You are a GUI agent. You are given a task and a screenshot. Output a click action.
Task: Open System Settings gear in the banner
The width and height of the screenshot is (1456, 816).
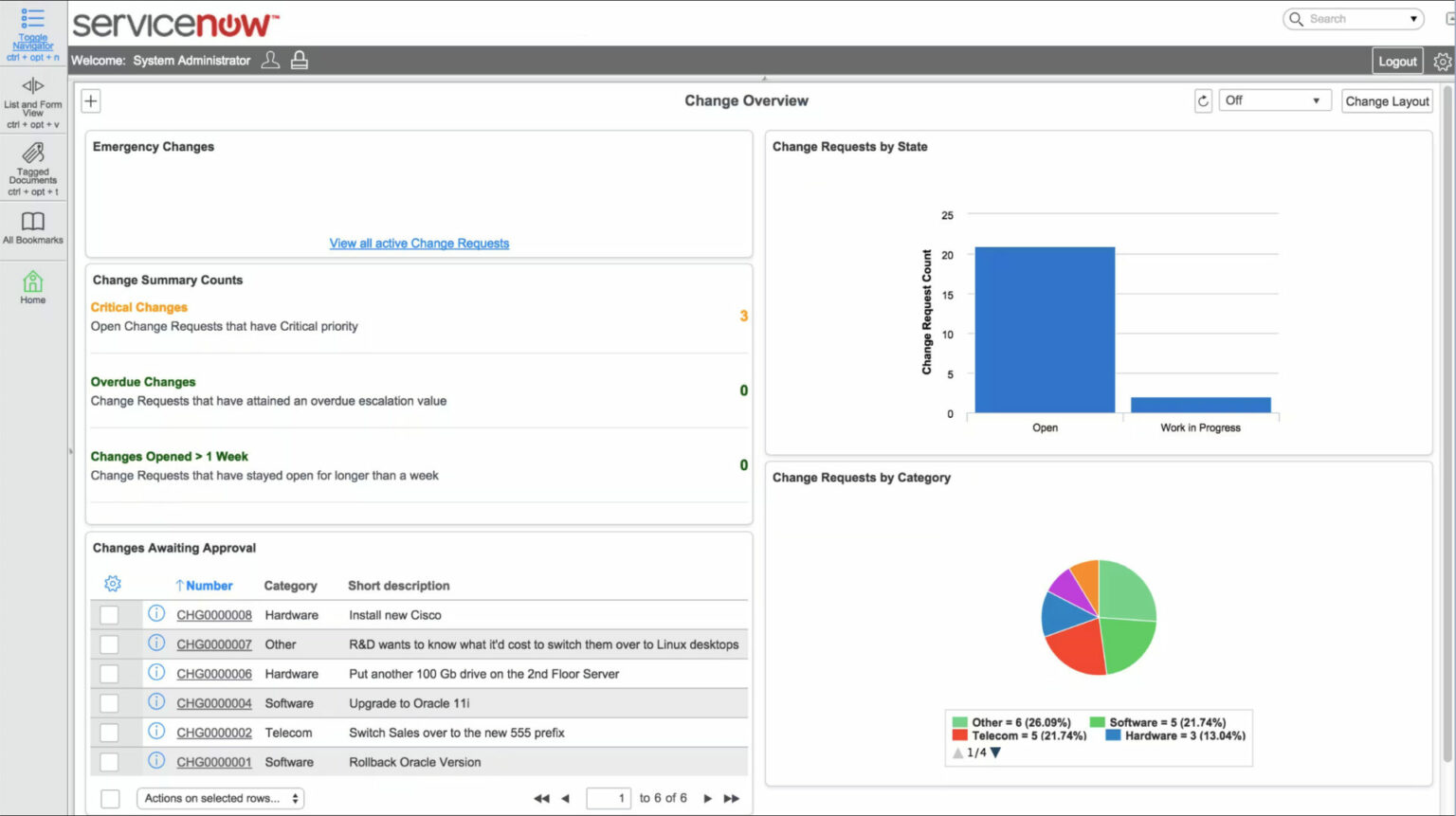click(1441, 60)
